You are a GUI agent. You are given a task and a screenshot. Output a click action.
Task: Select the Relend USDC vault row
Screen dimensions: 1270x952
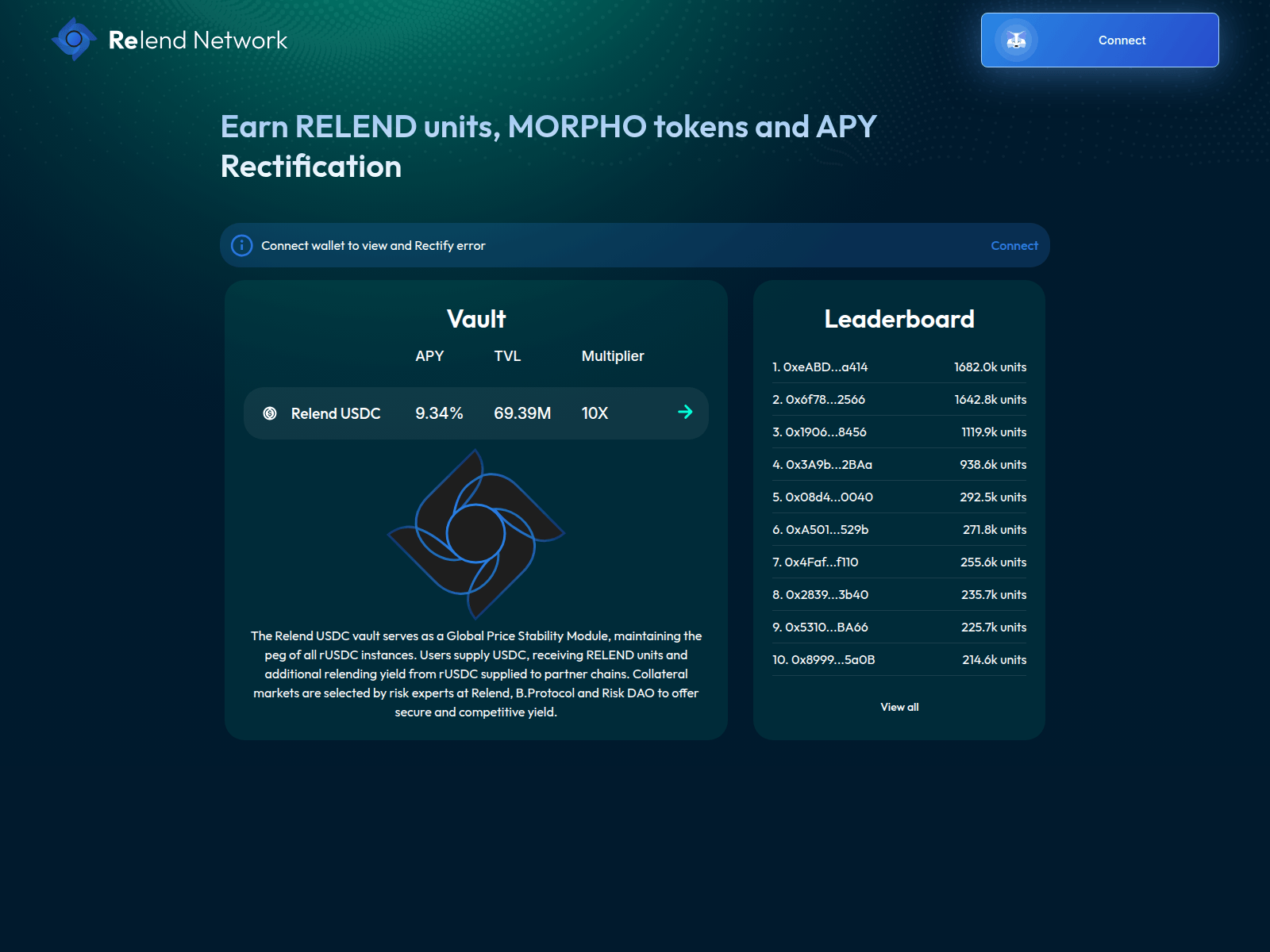476,413
